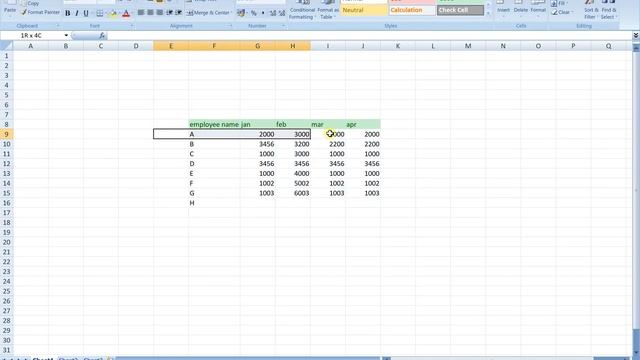Open Sort & Filter

tap(591, 10)
